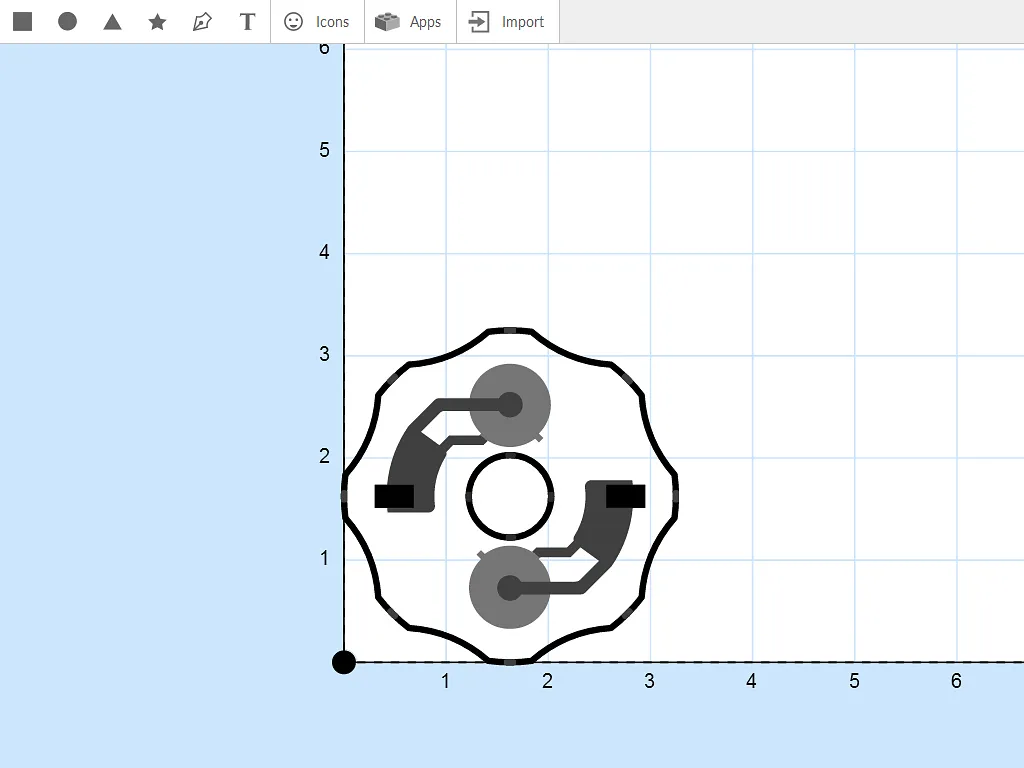Select the right black rectangle
Image resolution: width=1024 pixels, height=768 pixels.
point(626,496)
